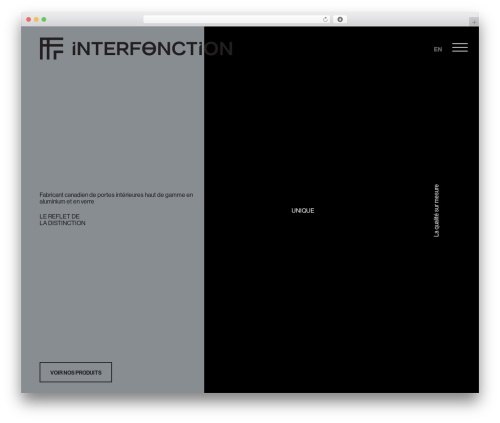Click the UNIQUE text

click(303, 211)
